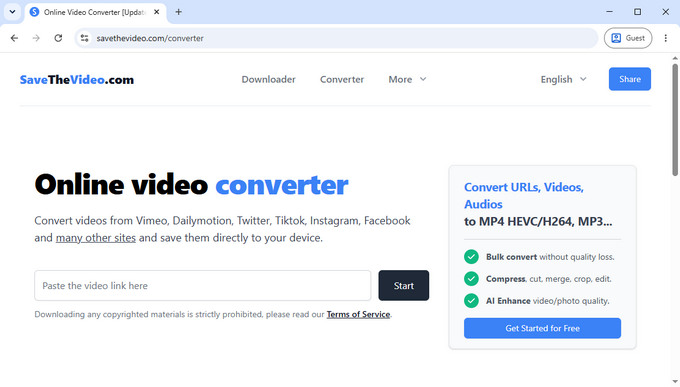Click the blue Share button
Viewport: 680px width, 387px height.
pos(630,79)
